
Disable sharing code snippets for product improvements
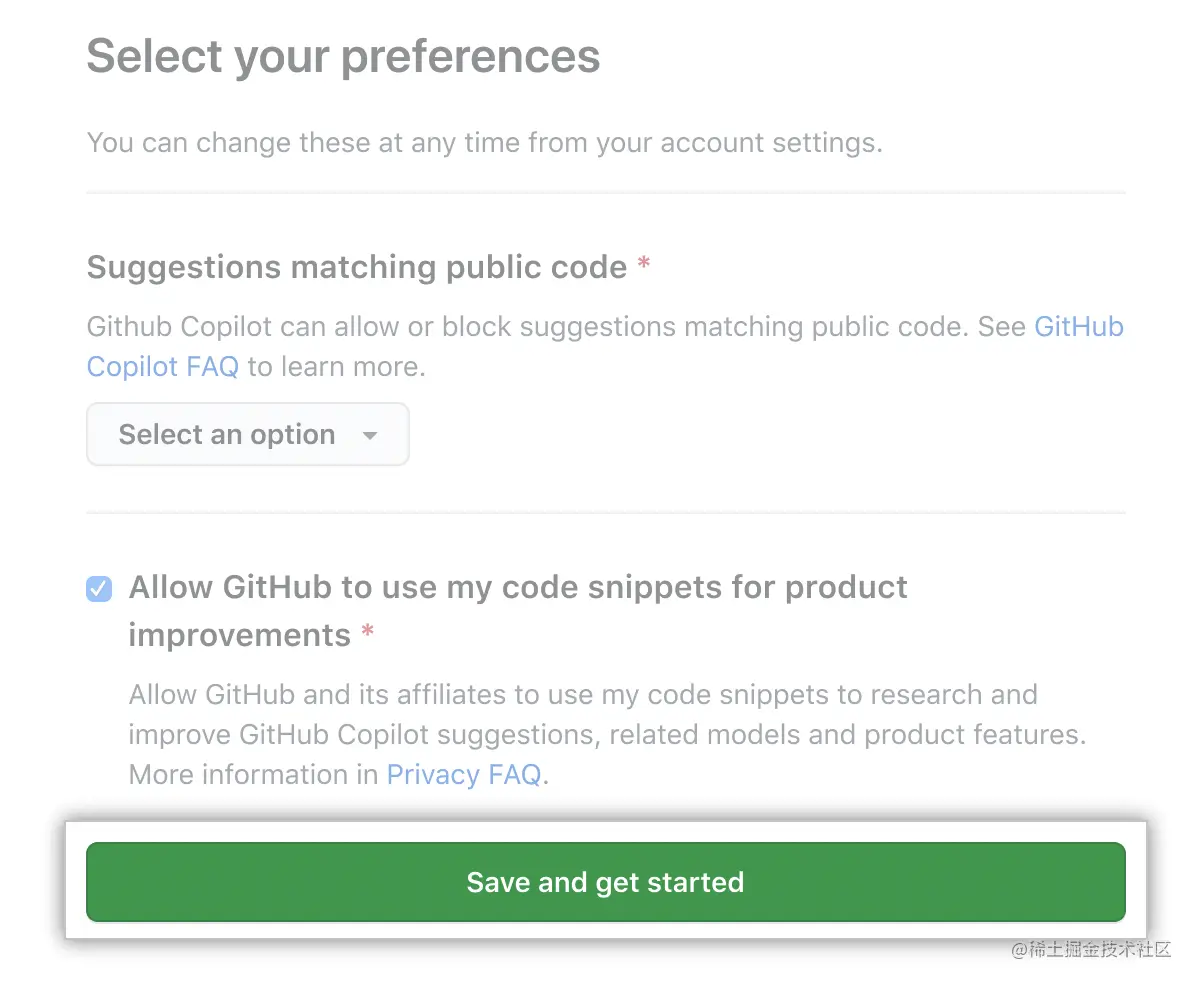[98, 588]
